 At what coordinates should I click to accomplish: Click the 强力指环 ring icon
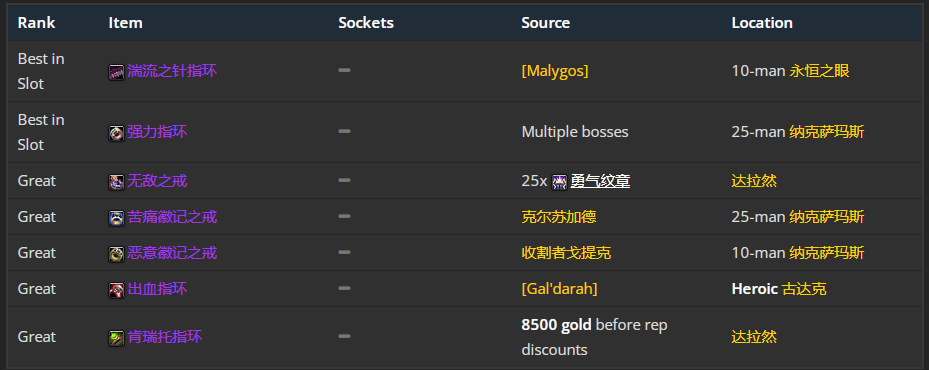116,133
